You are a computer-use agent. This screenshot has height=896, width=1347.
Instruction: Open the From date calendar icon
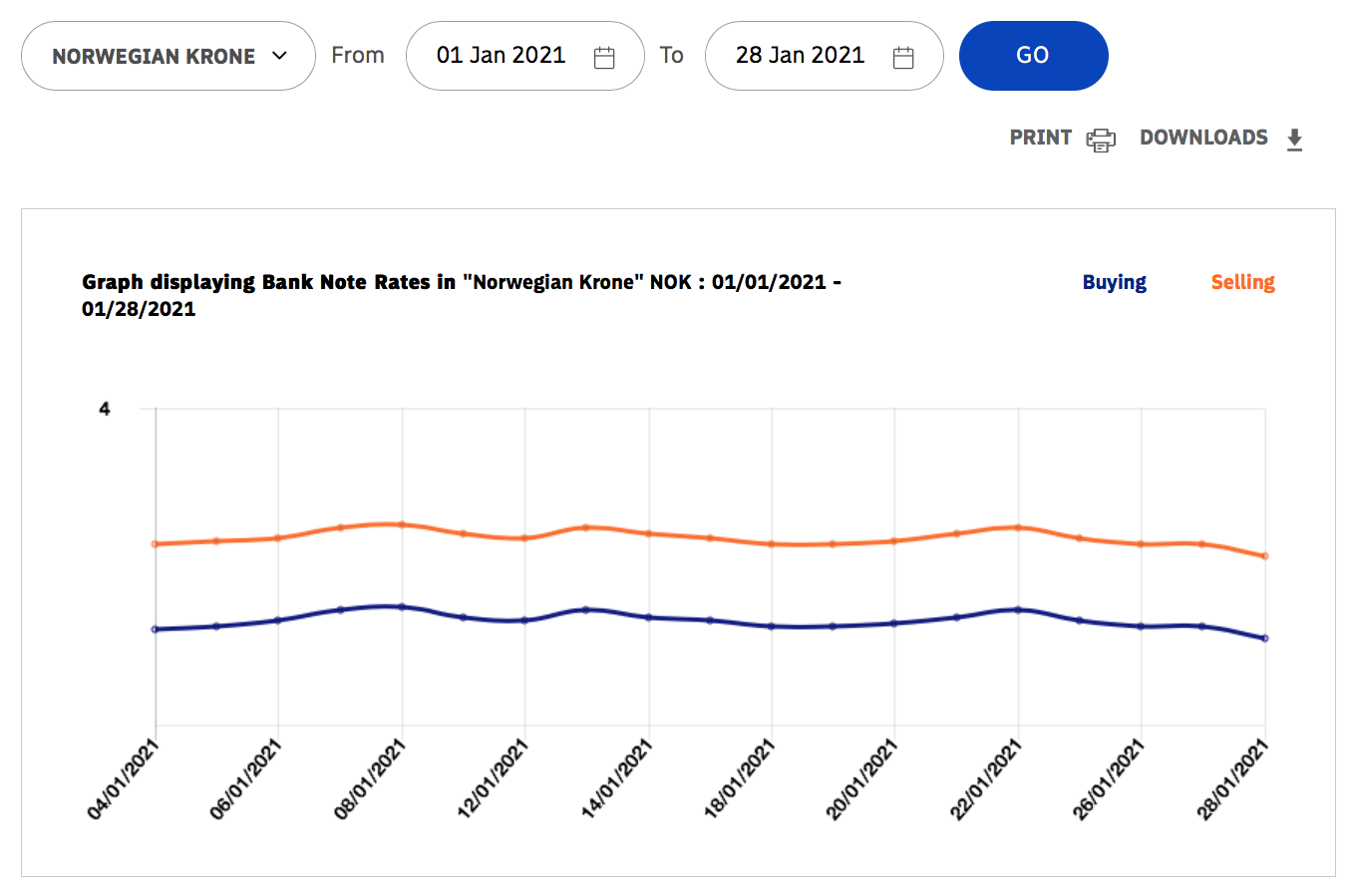tap(604, 58)
